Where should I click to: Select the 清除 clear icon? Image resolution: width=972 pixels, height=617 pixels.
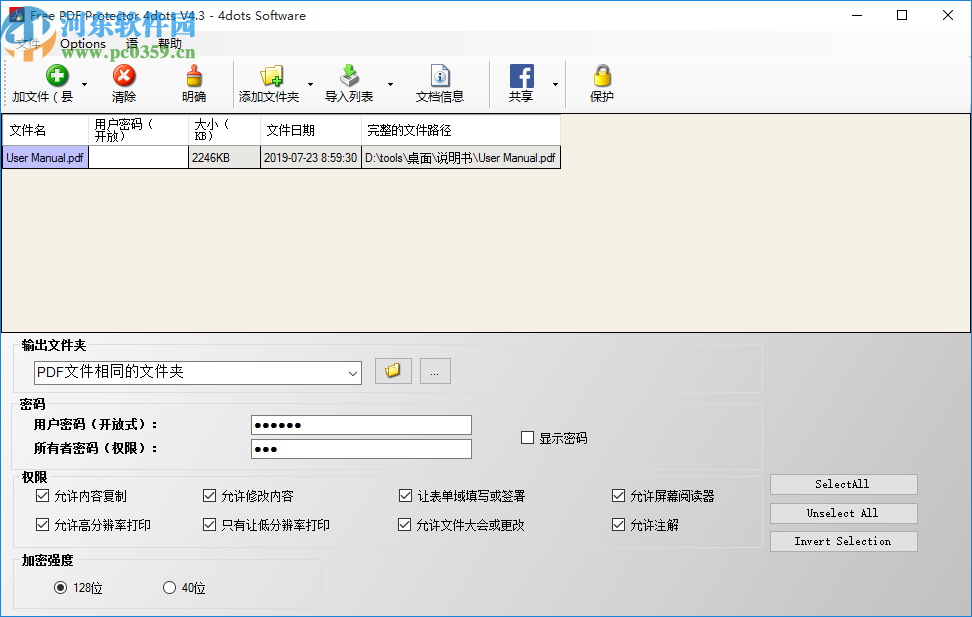(x=124, y=74)
